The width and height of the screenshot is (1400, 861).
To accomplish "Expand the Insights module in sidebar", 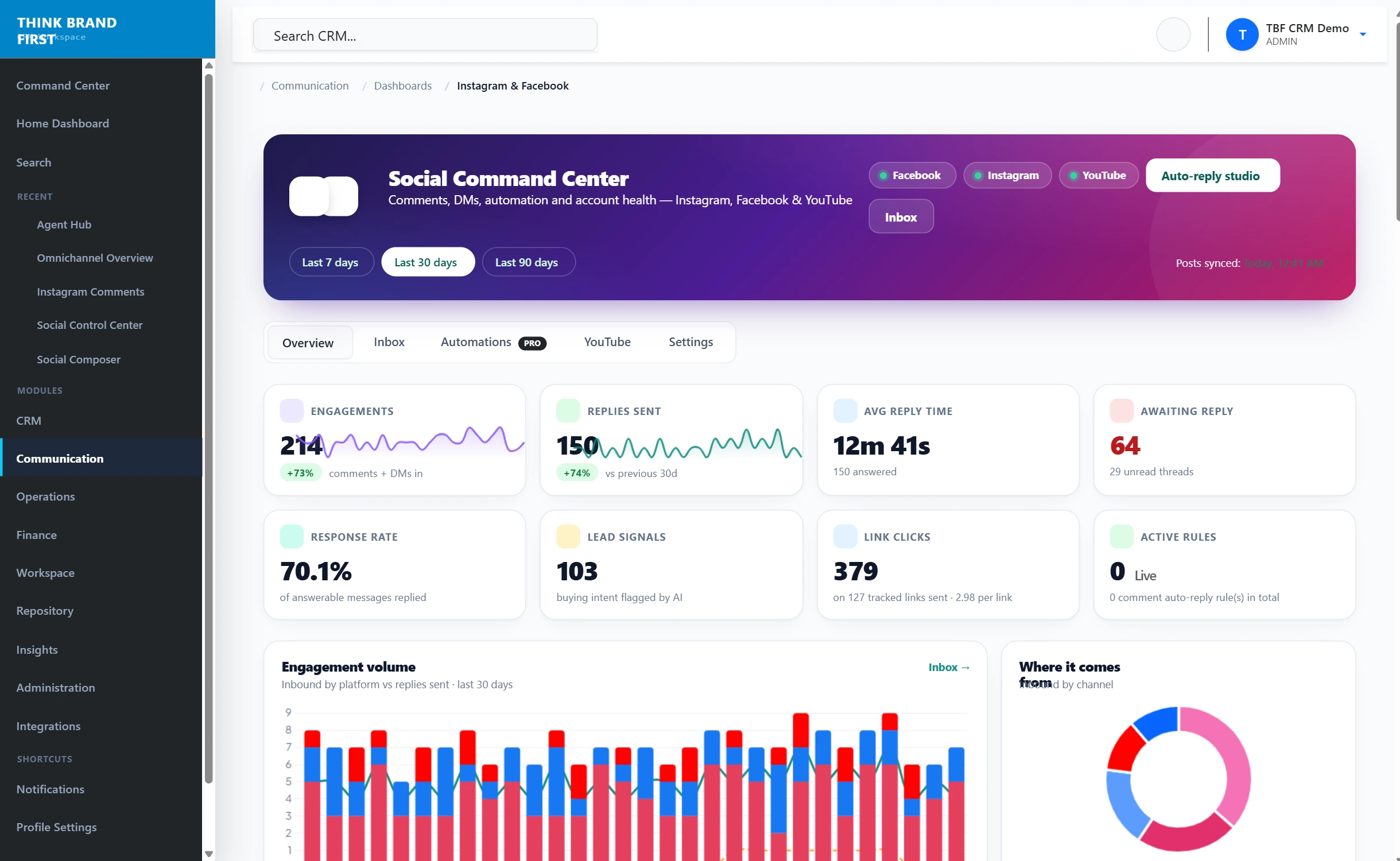I will coord(101,649).
